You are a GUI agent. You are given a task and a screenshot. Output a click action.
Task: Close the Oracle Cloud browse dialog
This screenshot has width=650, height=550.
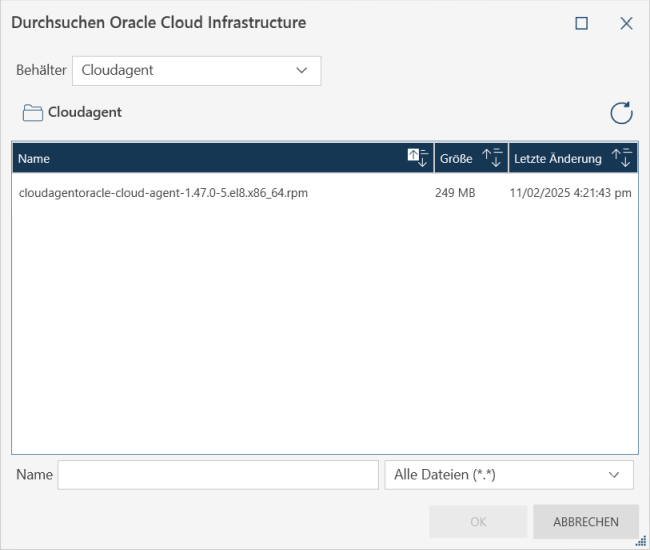(626, 23)
